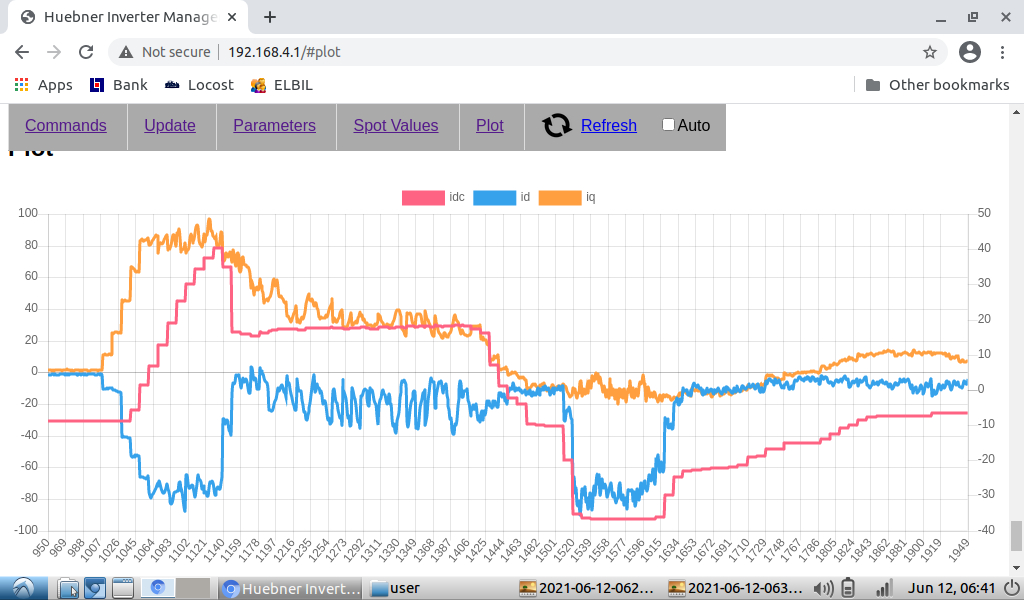
Task: Enable the Auto refresh checkbox
Action: point(669,125)
